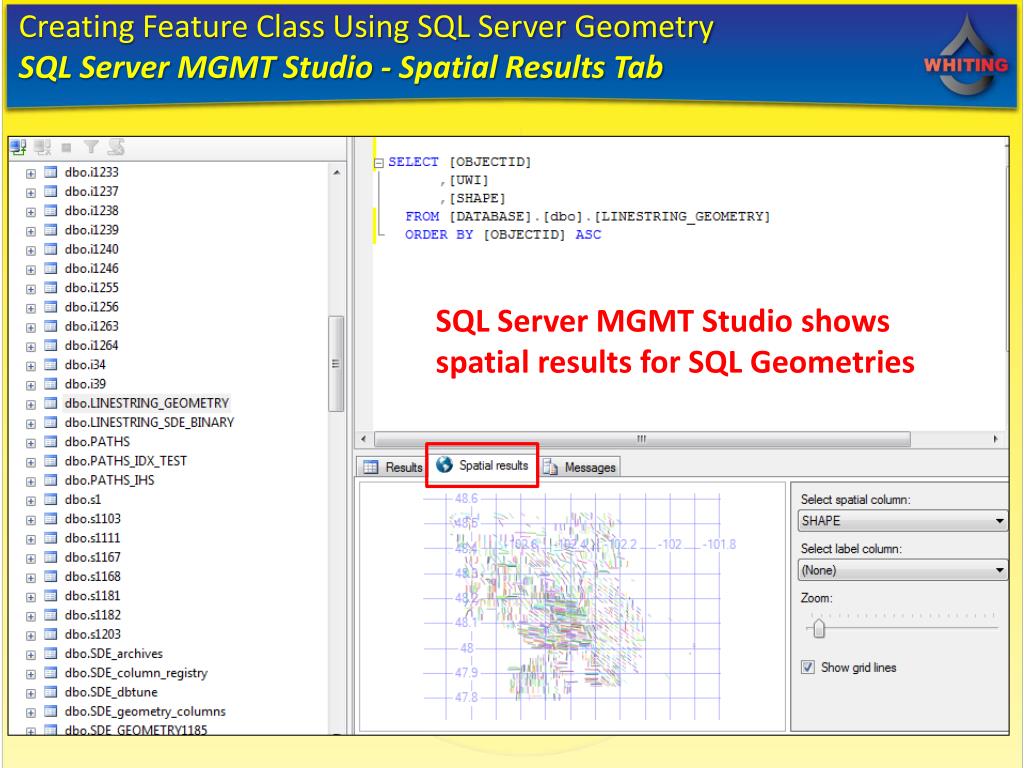The image size is (1024, 768).
Task: Collapse the SELECT query code block
Action: pyautogui.click(x=379, y=163)
